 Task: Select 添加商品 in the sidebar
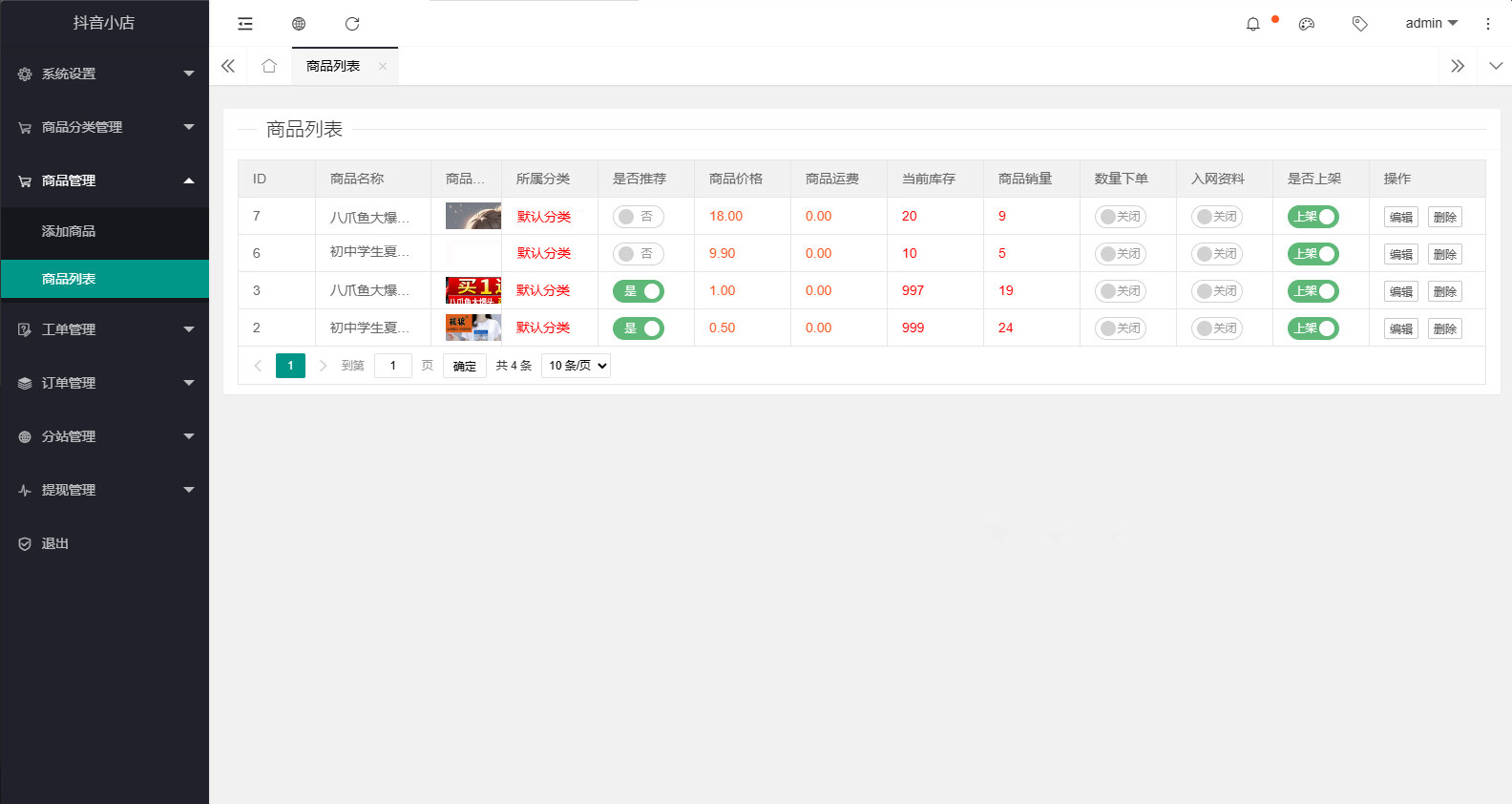[69, 231]
